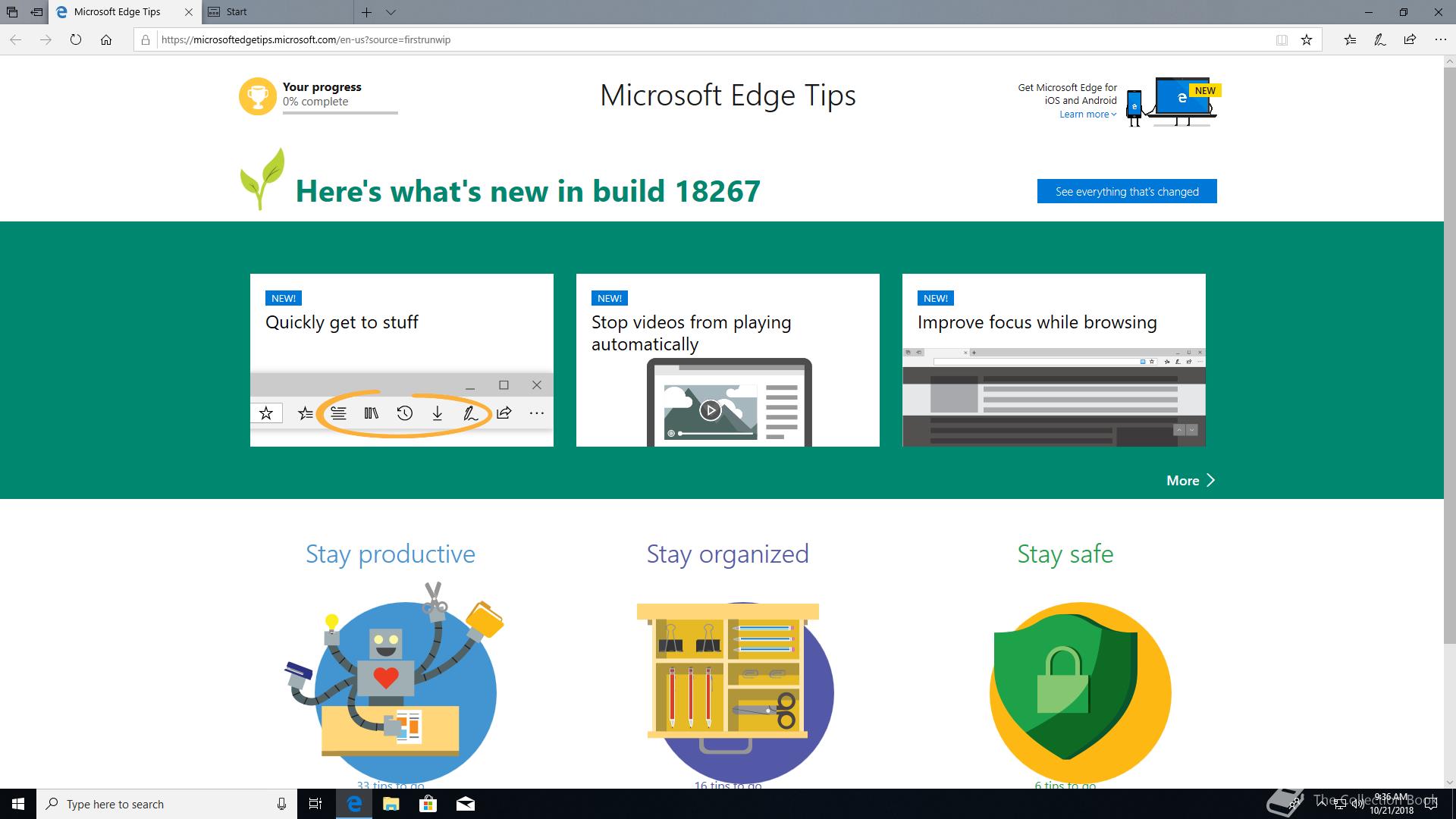
Task: Click the robot illustration
Action: click(394, 682)
